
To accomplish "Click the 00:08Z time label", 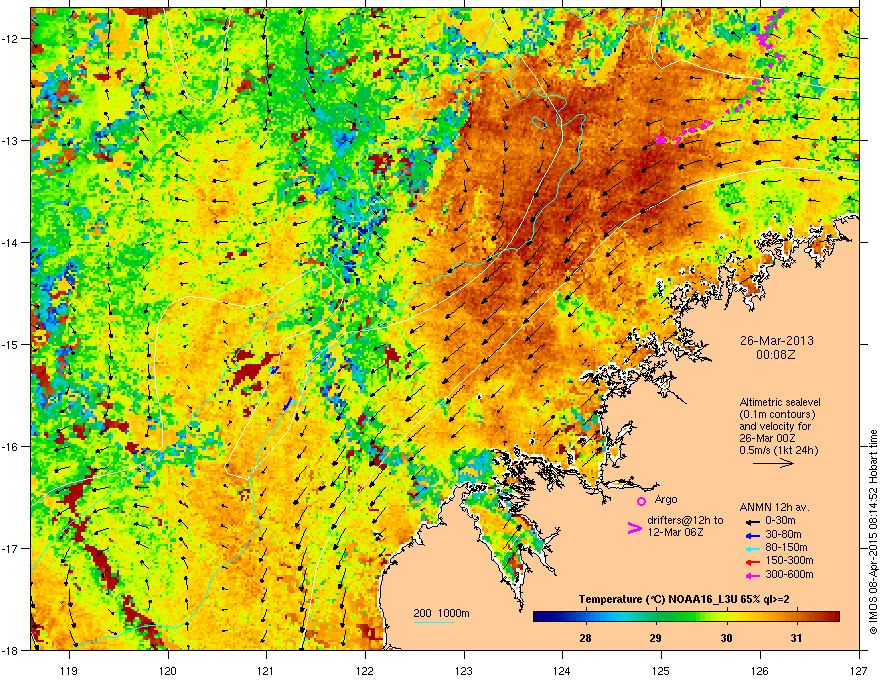I will point(776,355).
